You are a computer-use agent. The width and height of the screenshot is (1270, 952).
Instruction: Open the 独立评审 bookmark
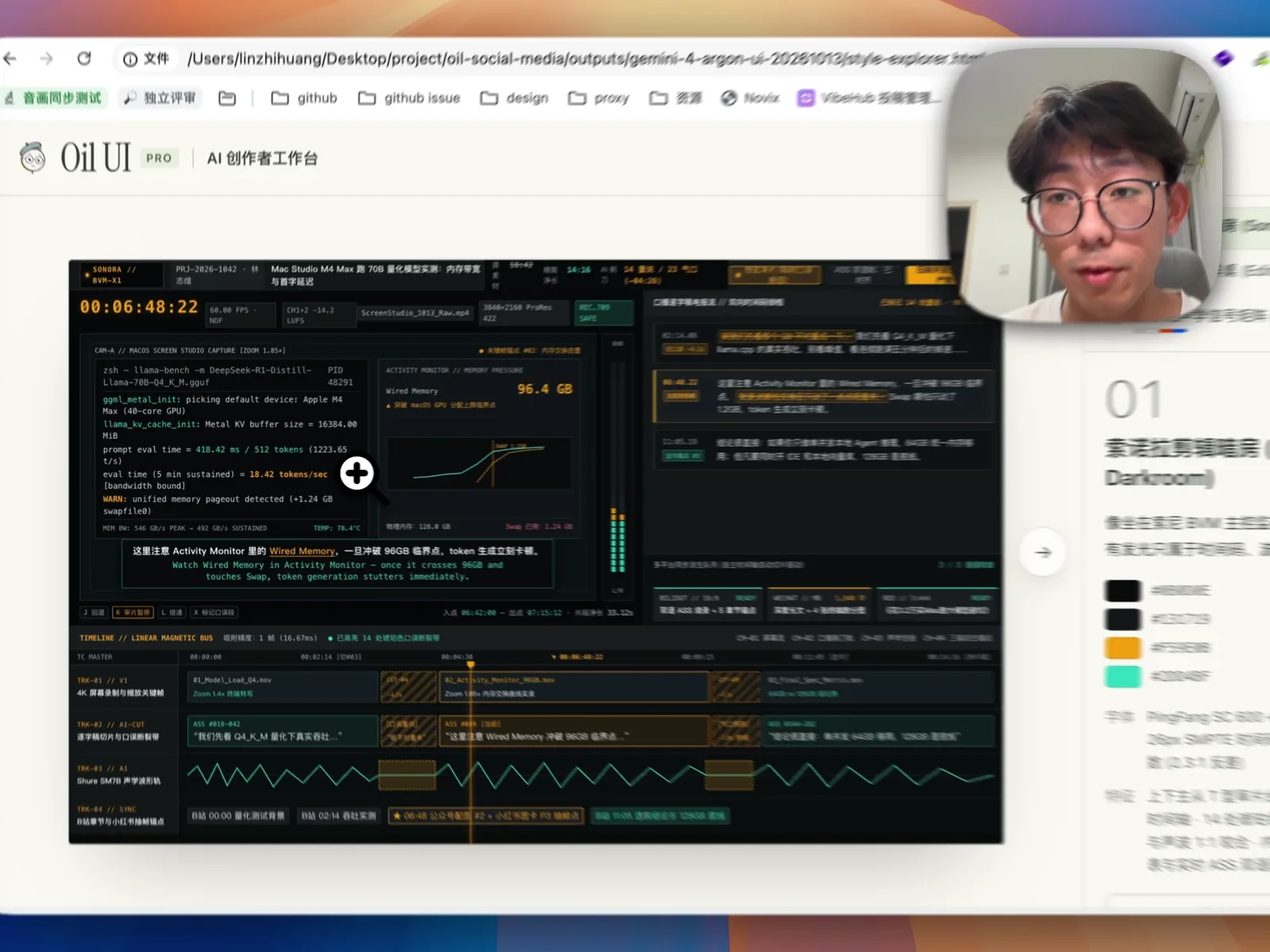click(x=160, y=98)
